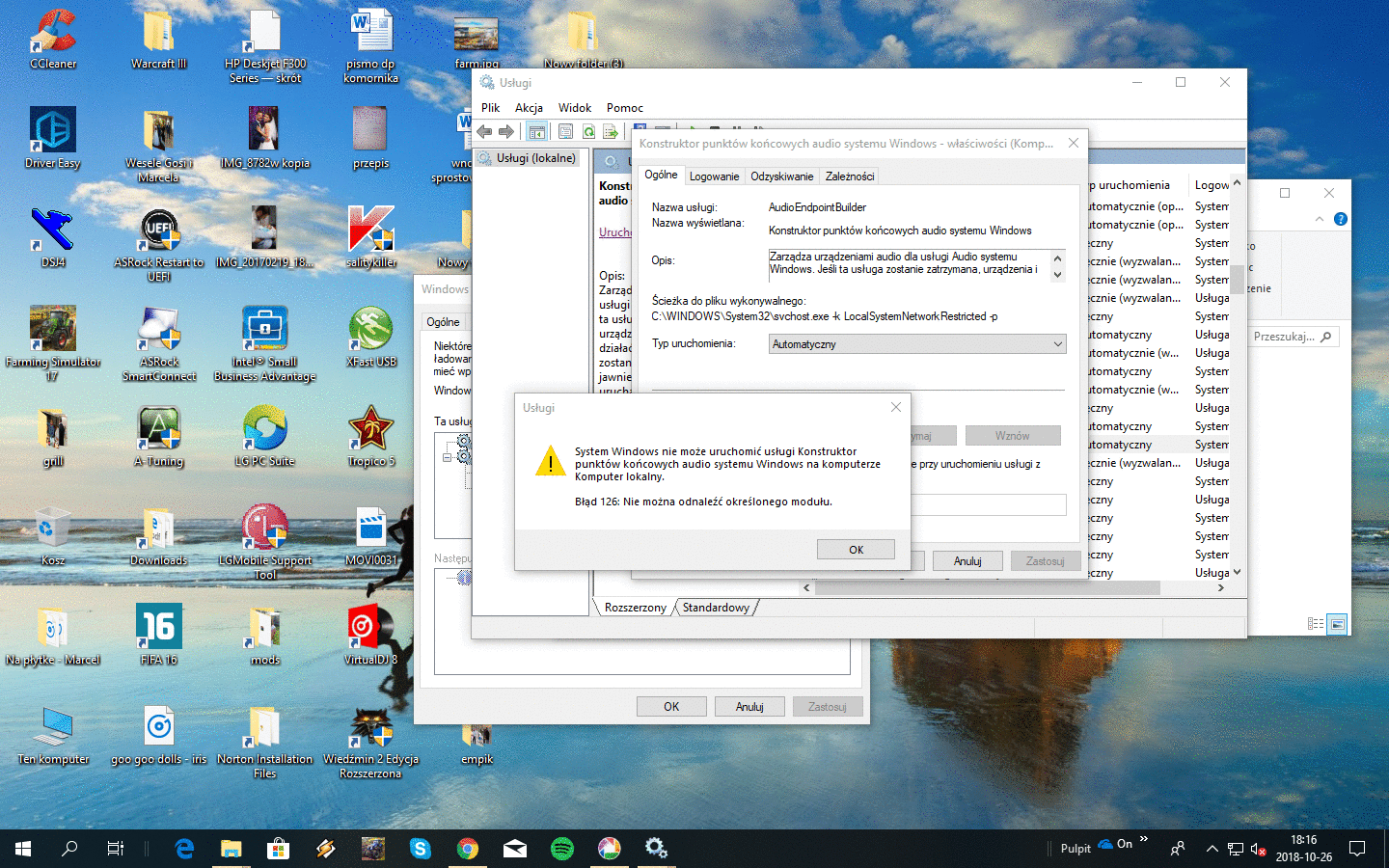The height and width of the screenshot is (868, 1389).
Task: Open Spotify from the taskbar
Action: (562, 849)
